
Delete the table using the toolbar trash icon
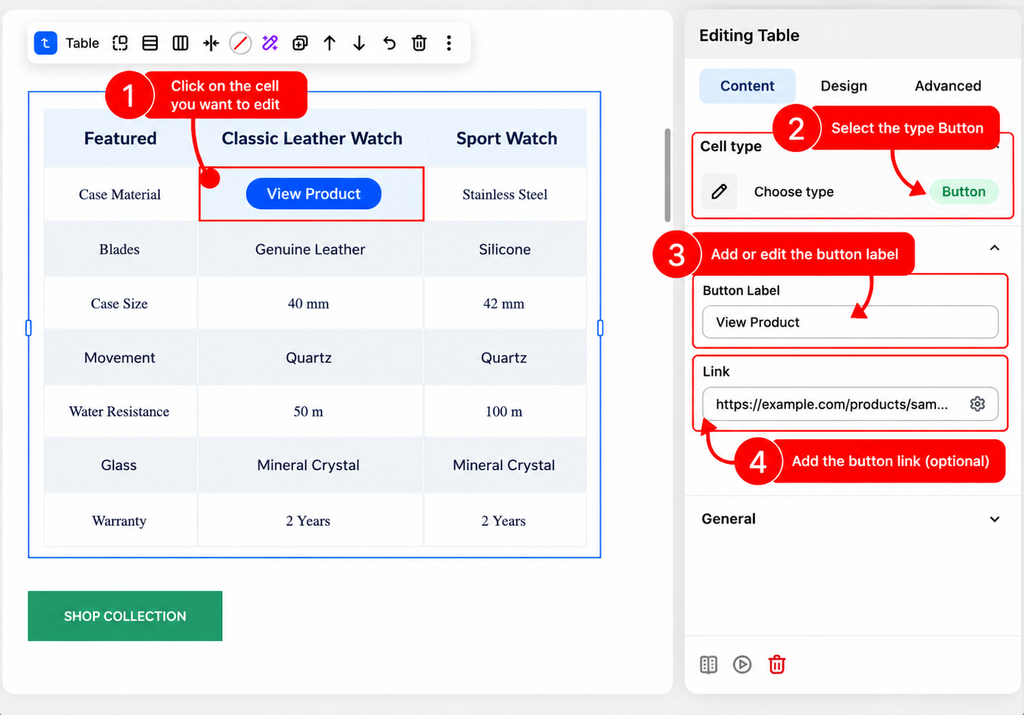419,43
